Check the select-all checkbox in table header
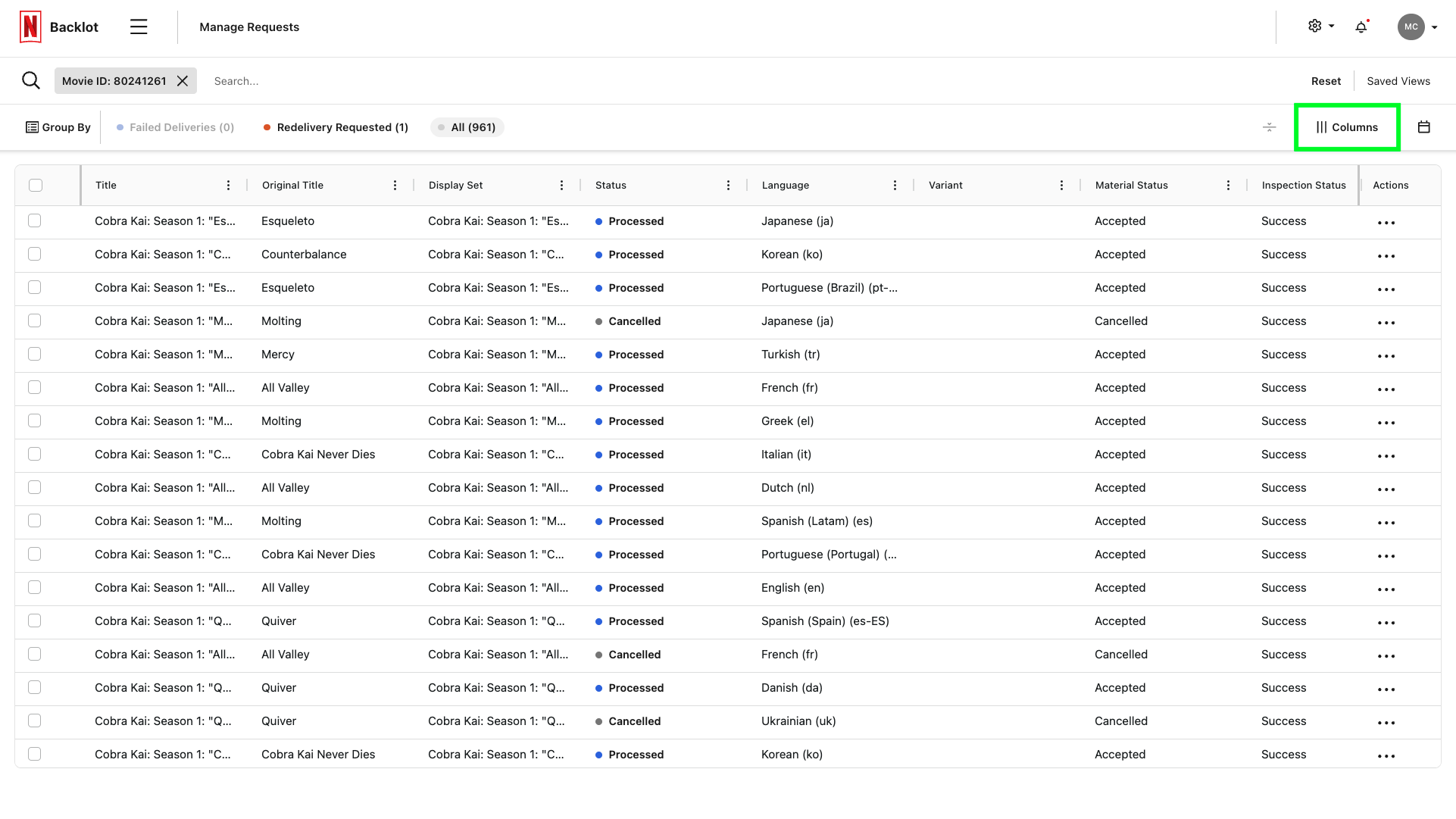 click(x=35, y=184)
